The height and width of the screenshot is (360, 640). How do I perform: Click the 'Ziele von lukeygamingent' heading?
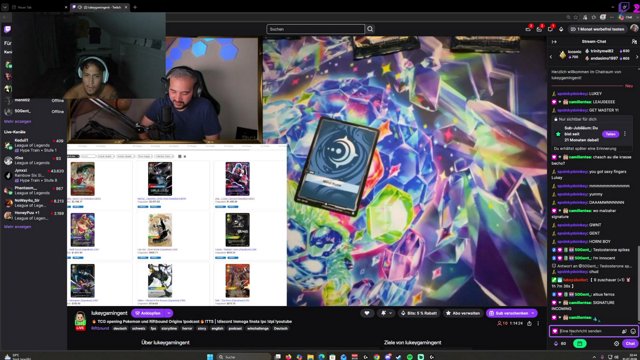(412, 342)
